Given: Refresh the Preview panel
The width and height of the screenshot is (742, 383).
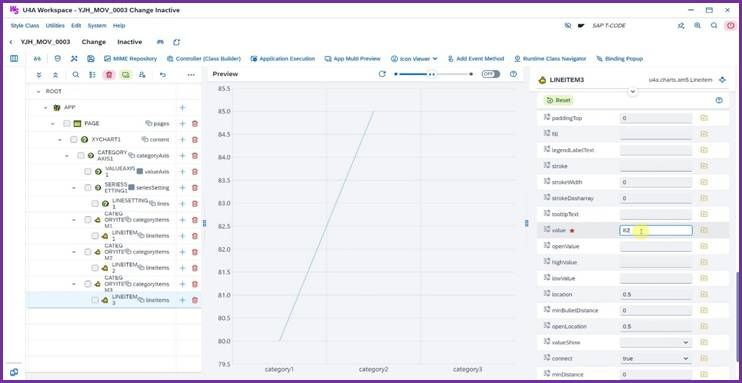Looking at the screenshot, I should point(382,74).
